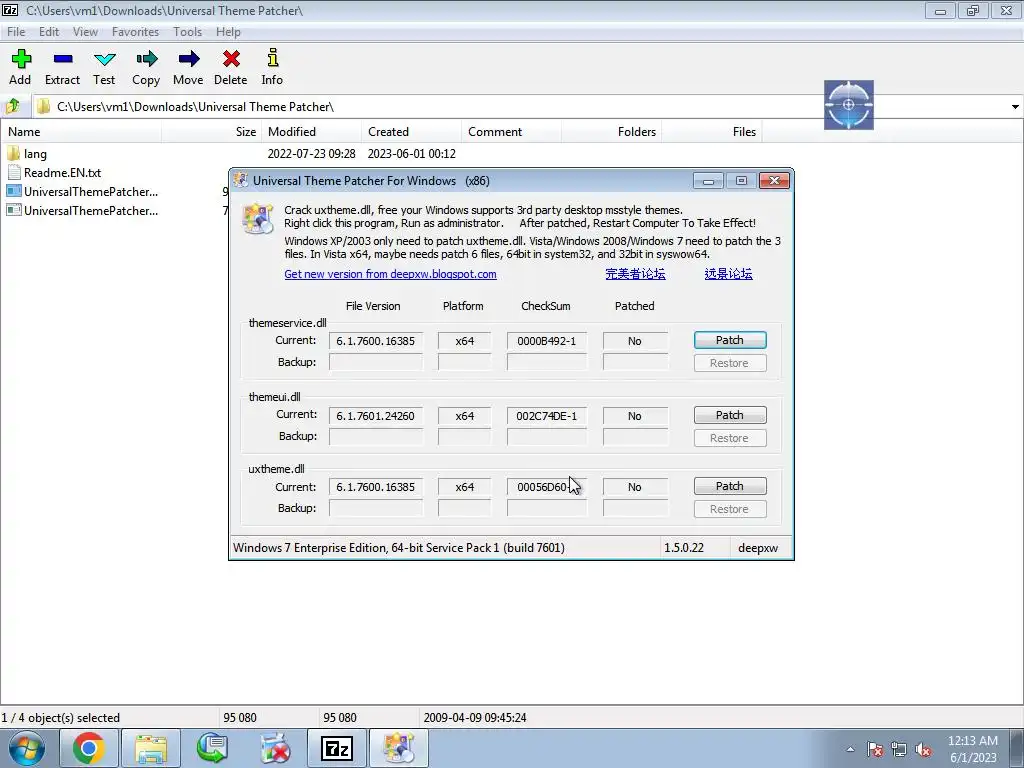
Task: Click the uxtheme.dll current file version field
Action: coord(376,487)
